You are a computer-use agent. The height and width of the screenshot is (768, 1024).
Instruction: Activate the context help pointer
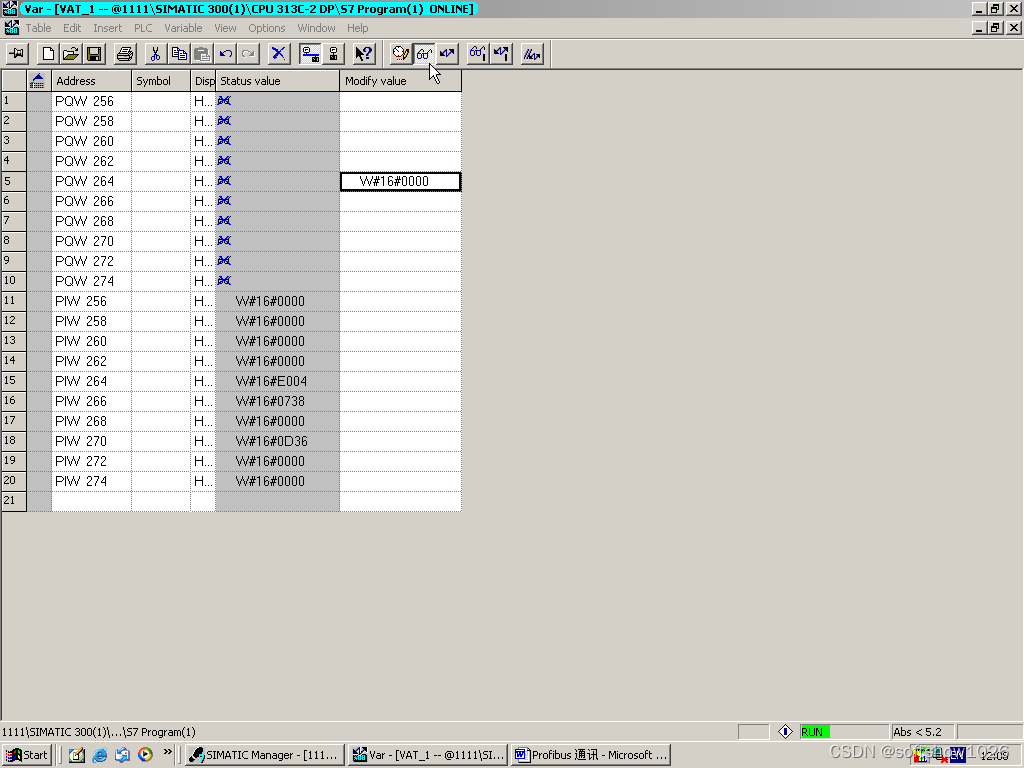coord(364,54)
